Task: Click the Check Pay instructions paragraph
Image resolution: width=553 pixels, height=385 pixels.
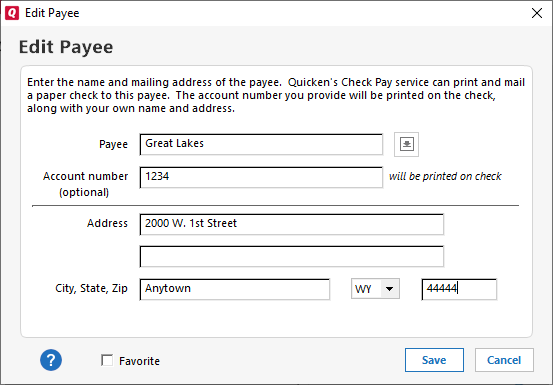Action: pyautogui.click(x=276, y=95)
